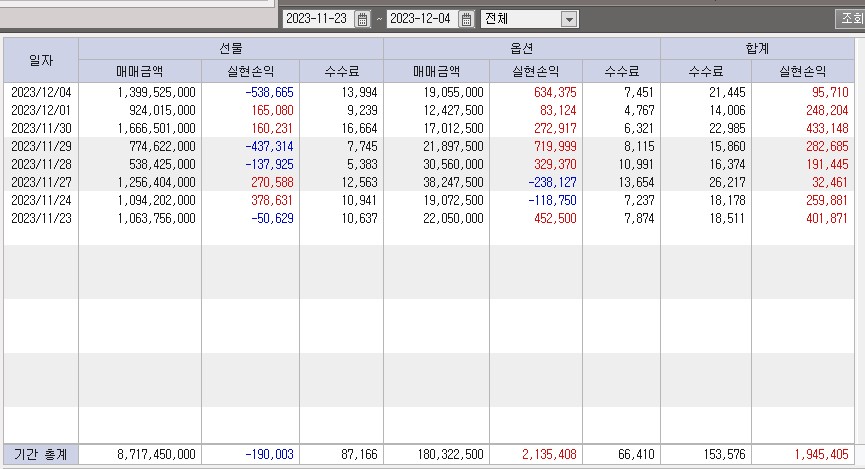The width and height of the screenshot is (865, 469).
Task: Click total profit value 248,204
Action: 827,110
